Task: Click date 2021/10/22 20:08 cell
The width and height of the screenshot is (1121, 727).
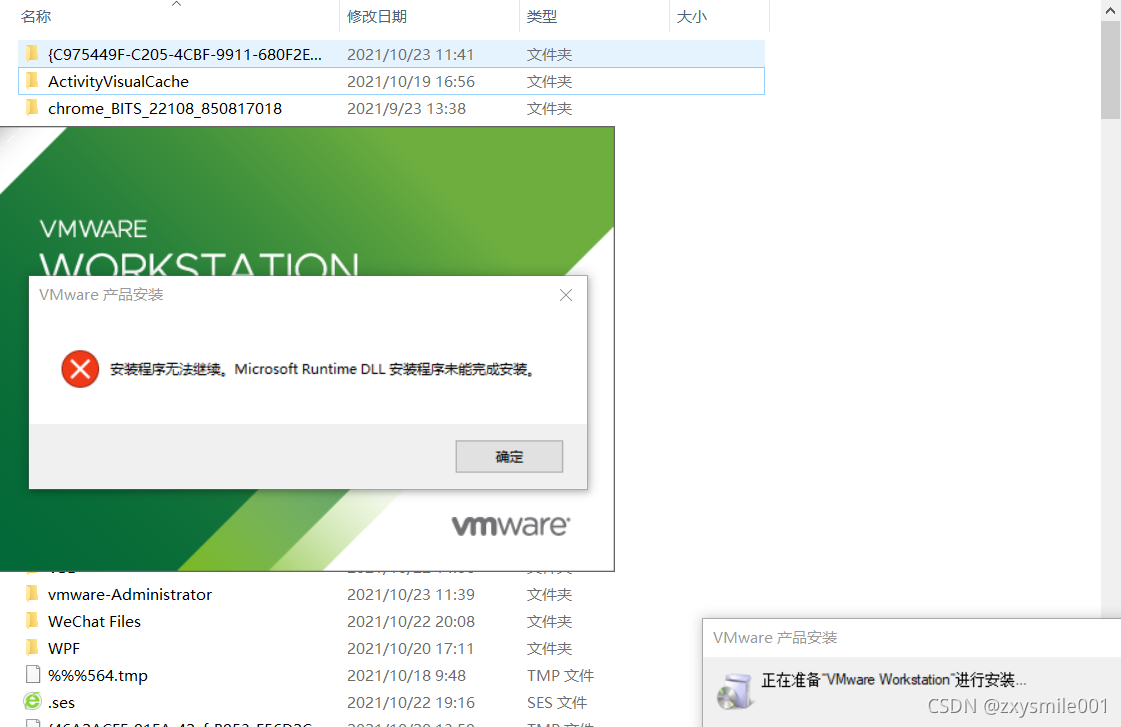Action: (x=410, y=622)
